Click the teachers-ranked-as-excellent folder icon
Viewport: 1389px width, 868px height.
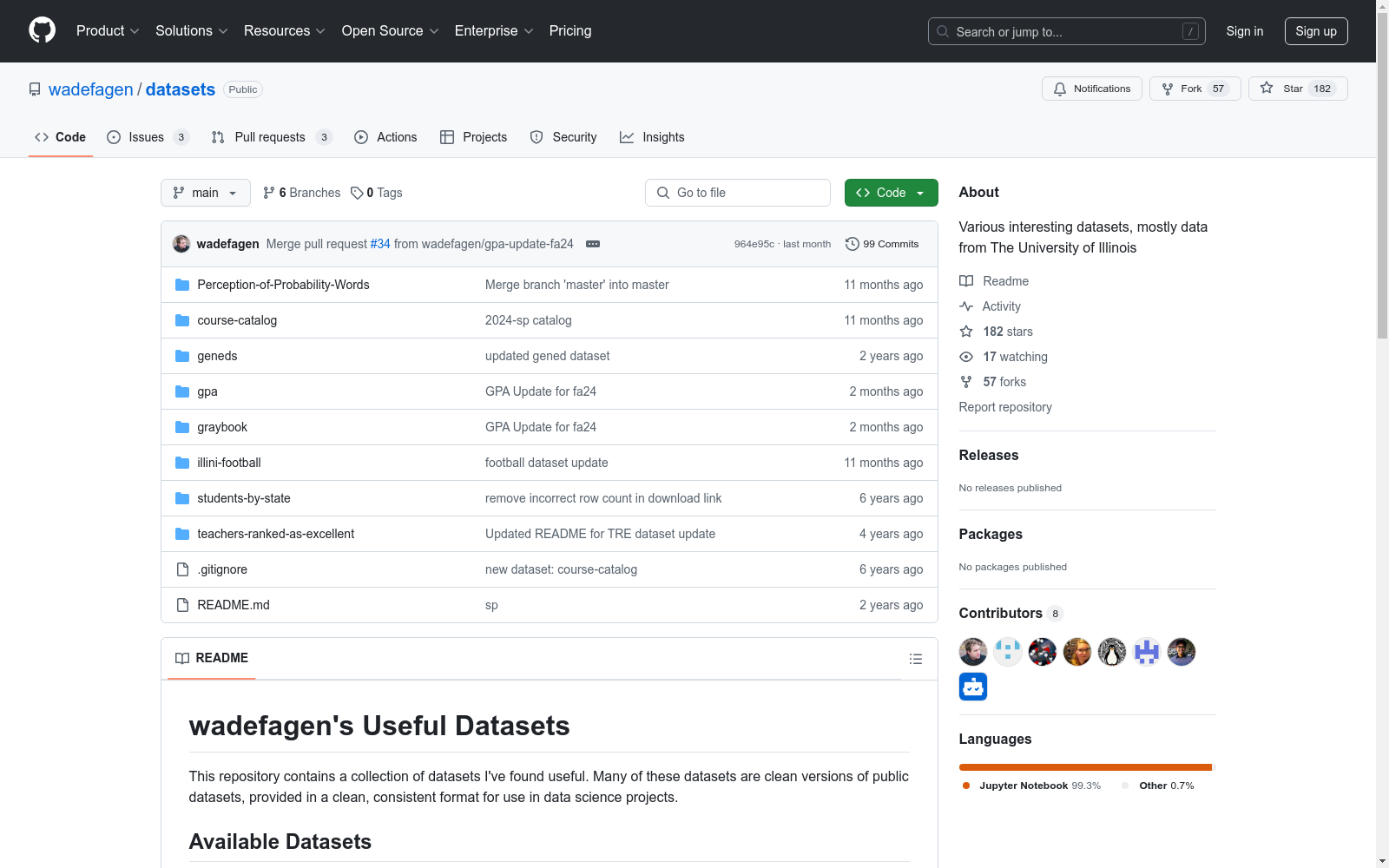tap(182, 534)
